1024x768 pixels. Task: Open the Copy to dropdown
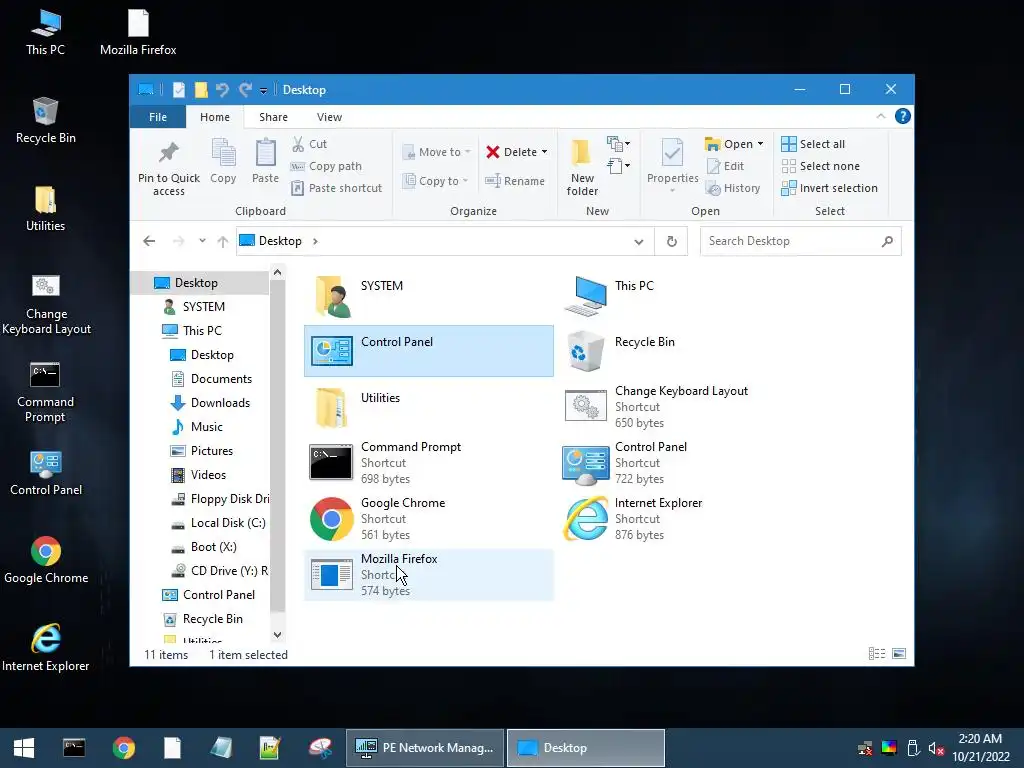tap(435, 181)
